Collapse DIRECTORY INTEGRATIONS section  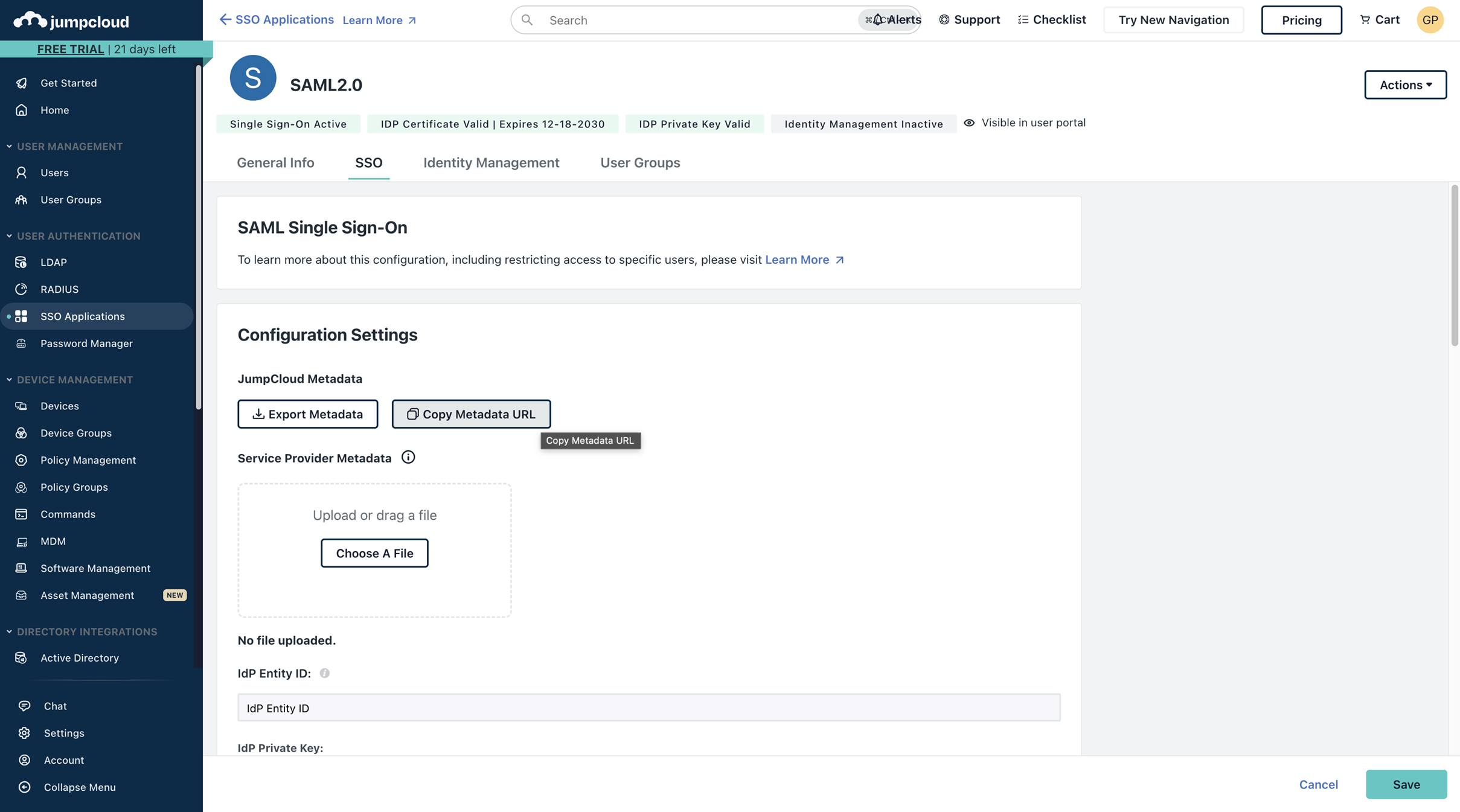(x=9, y=631)
